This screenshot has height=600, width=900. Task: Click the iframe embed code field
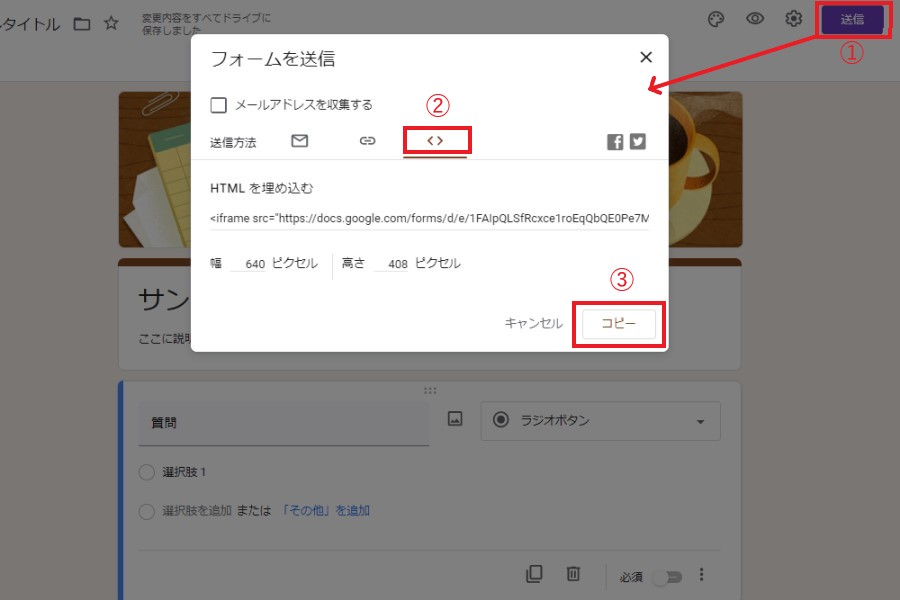[x=429, y=218]
